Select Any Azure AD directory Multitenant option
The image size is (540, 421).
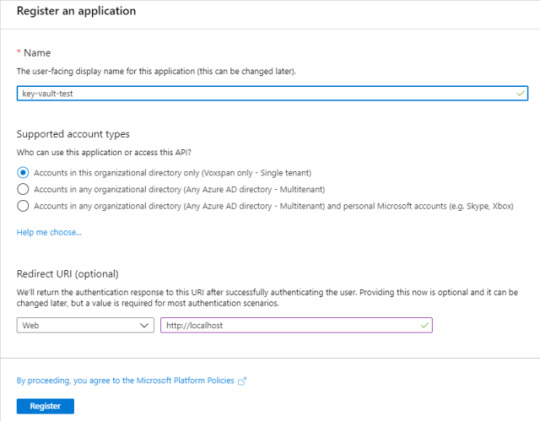pyautogui.click(x=23, y=189)
